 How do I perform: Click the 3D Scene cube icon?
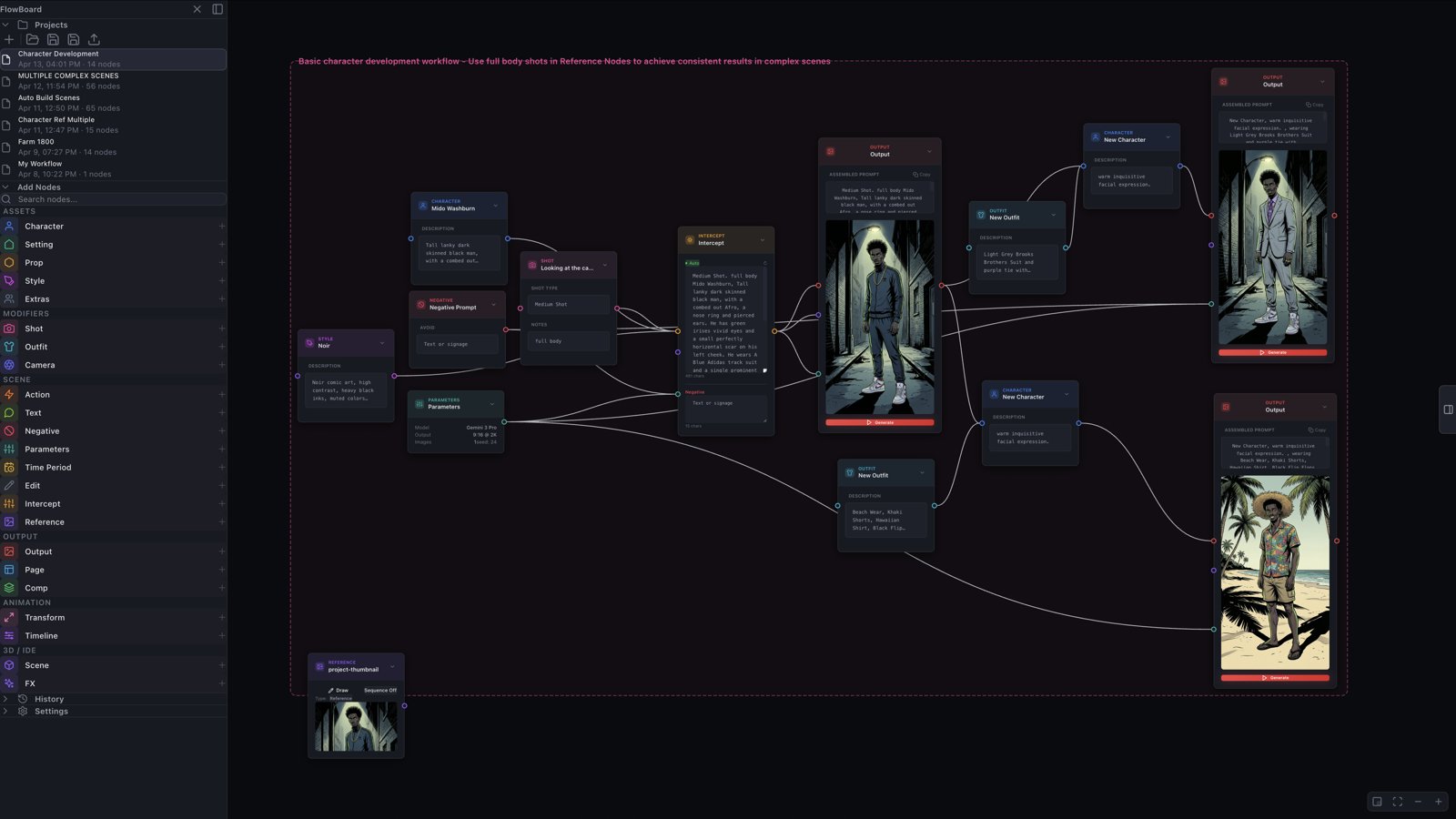point(9,665)
